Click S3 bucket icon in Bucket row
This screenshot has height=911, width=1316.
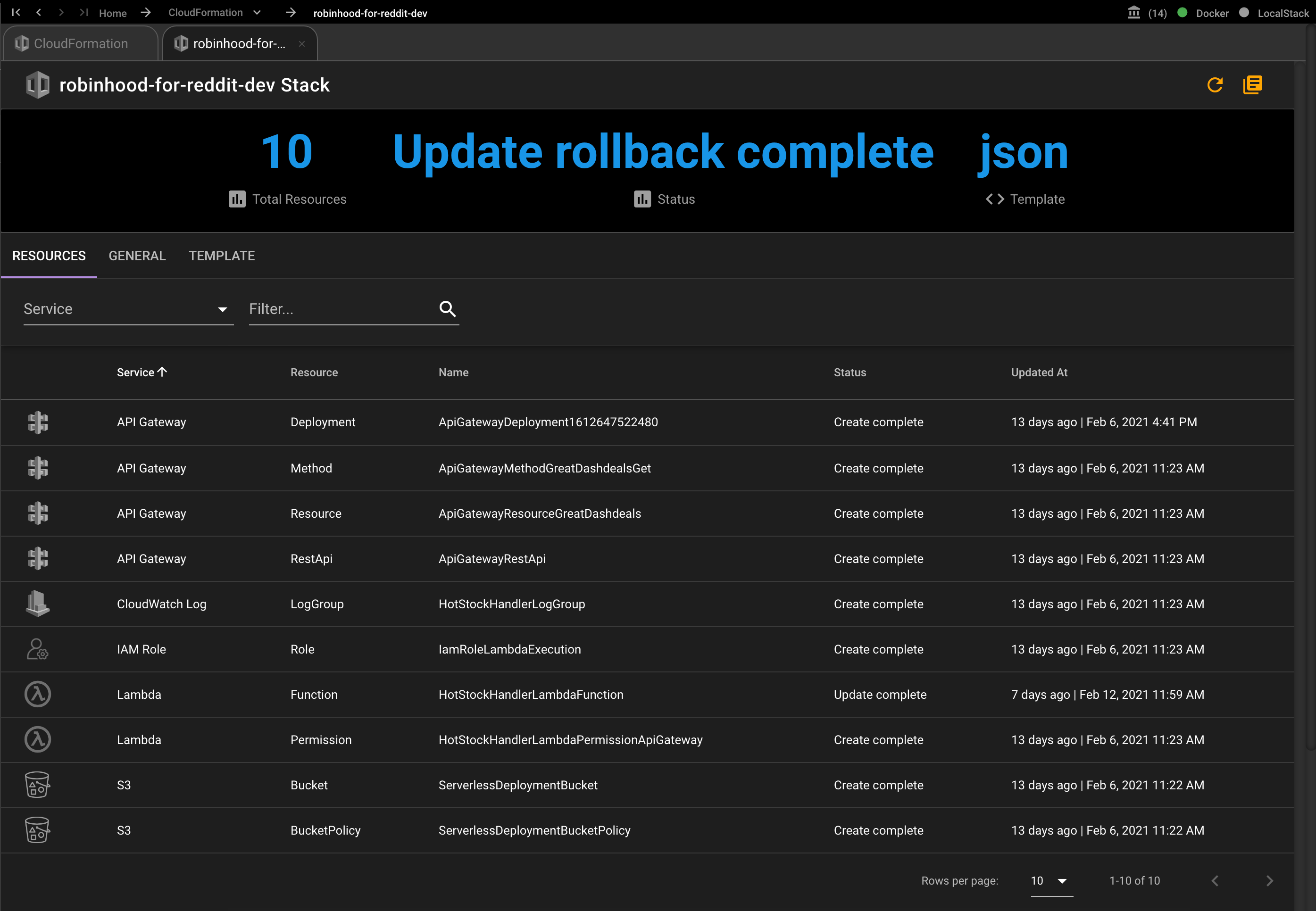[x=38, y=785]
